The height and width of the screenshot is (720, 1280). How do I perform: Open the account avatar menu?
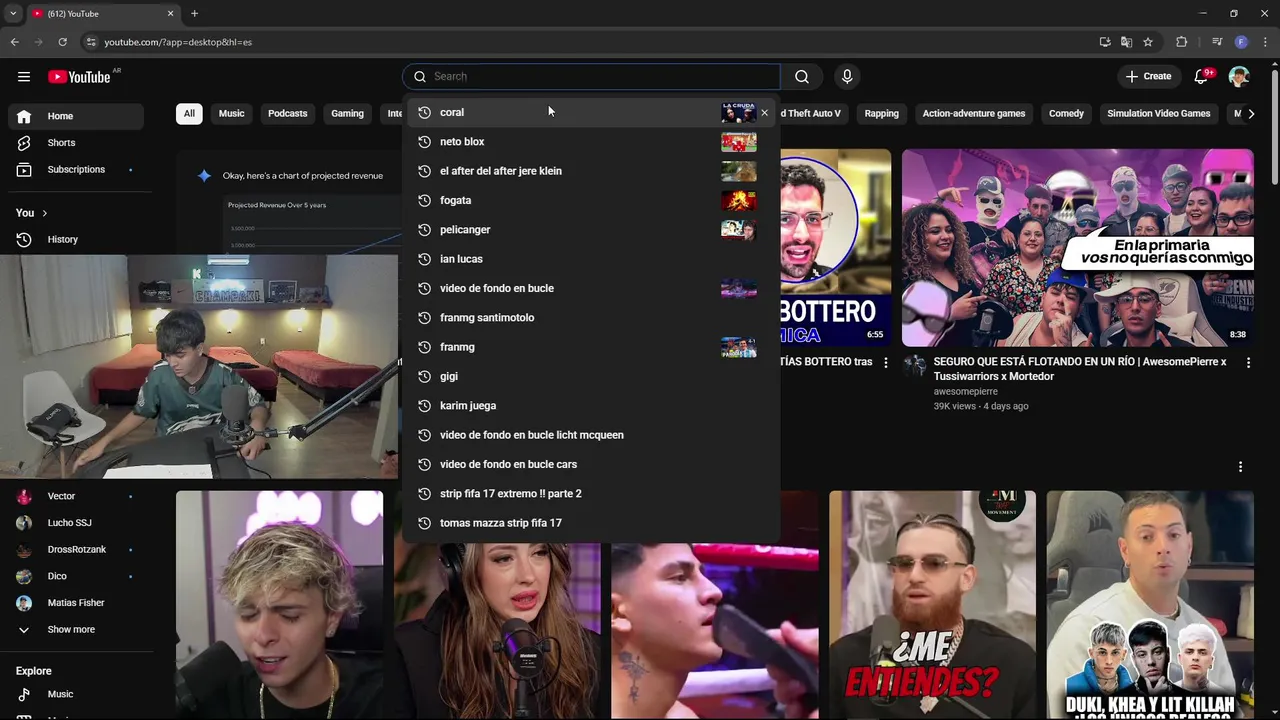click(1239, 77)
